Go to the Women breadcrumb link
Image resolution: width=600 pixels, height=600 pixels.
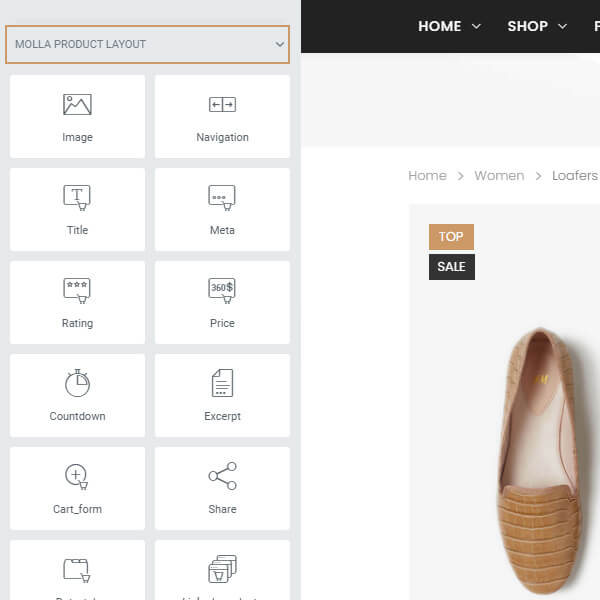[x=499, y=175]
